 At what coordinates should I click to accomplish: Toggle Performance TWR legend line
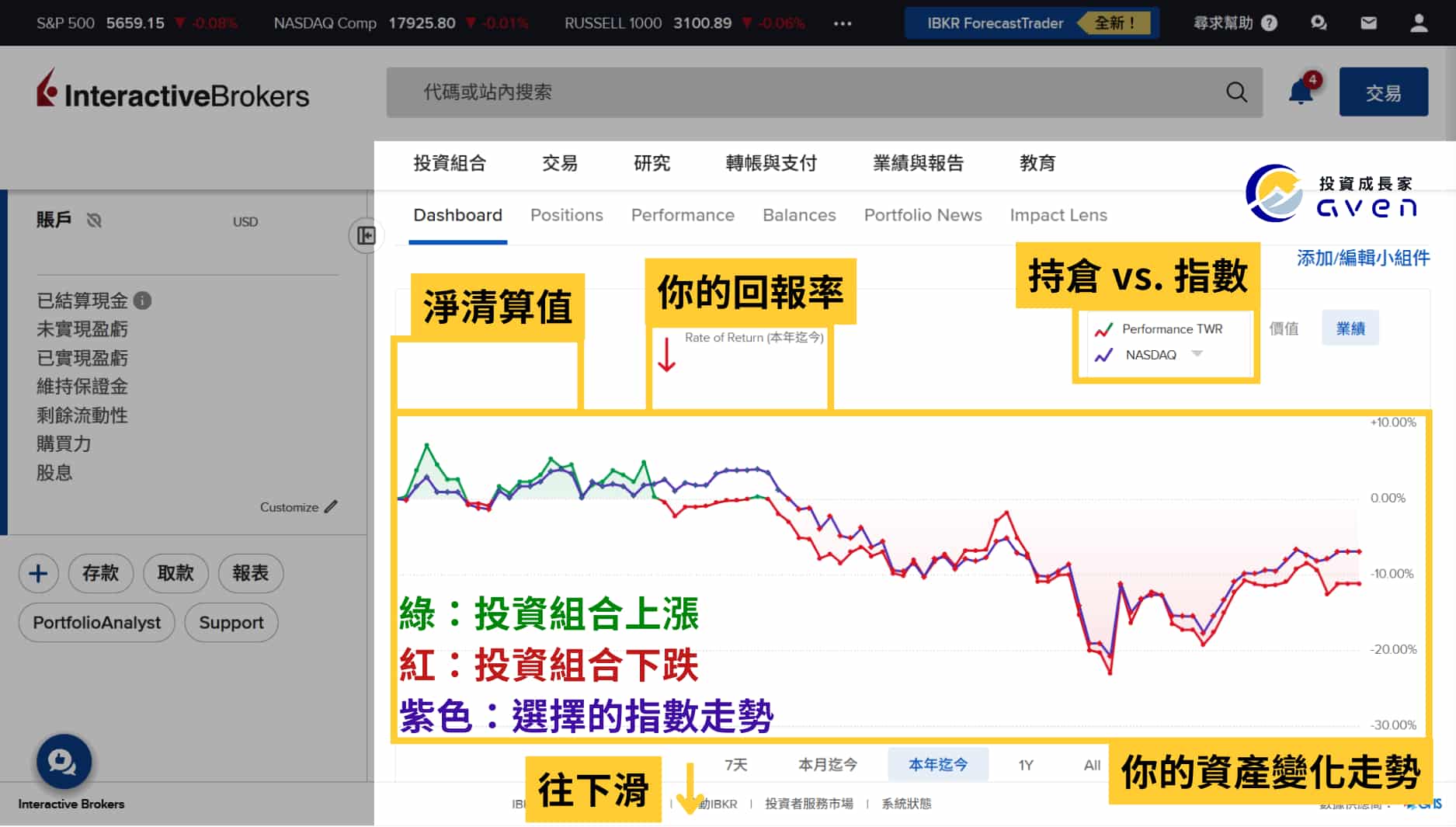point(1159,329)
